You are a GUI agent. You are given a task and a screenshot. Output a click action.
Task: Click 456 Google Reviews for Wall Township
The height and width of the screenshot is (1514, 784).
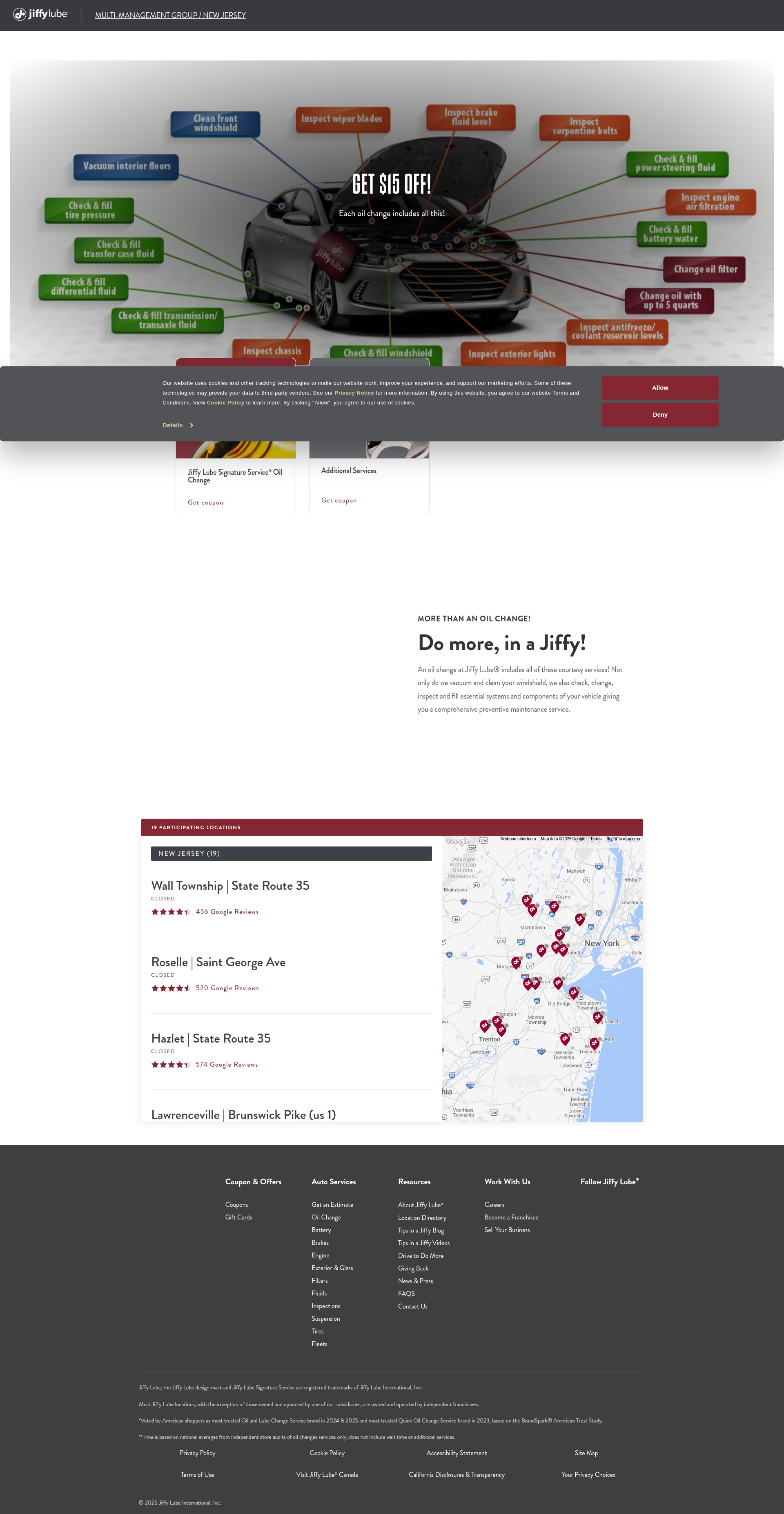[x=227, y=911]
